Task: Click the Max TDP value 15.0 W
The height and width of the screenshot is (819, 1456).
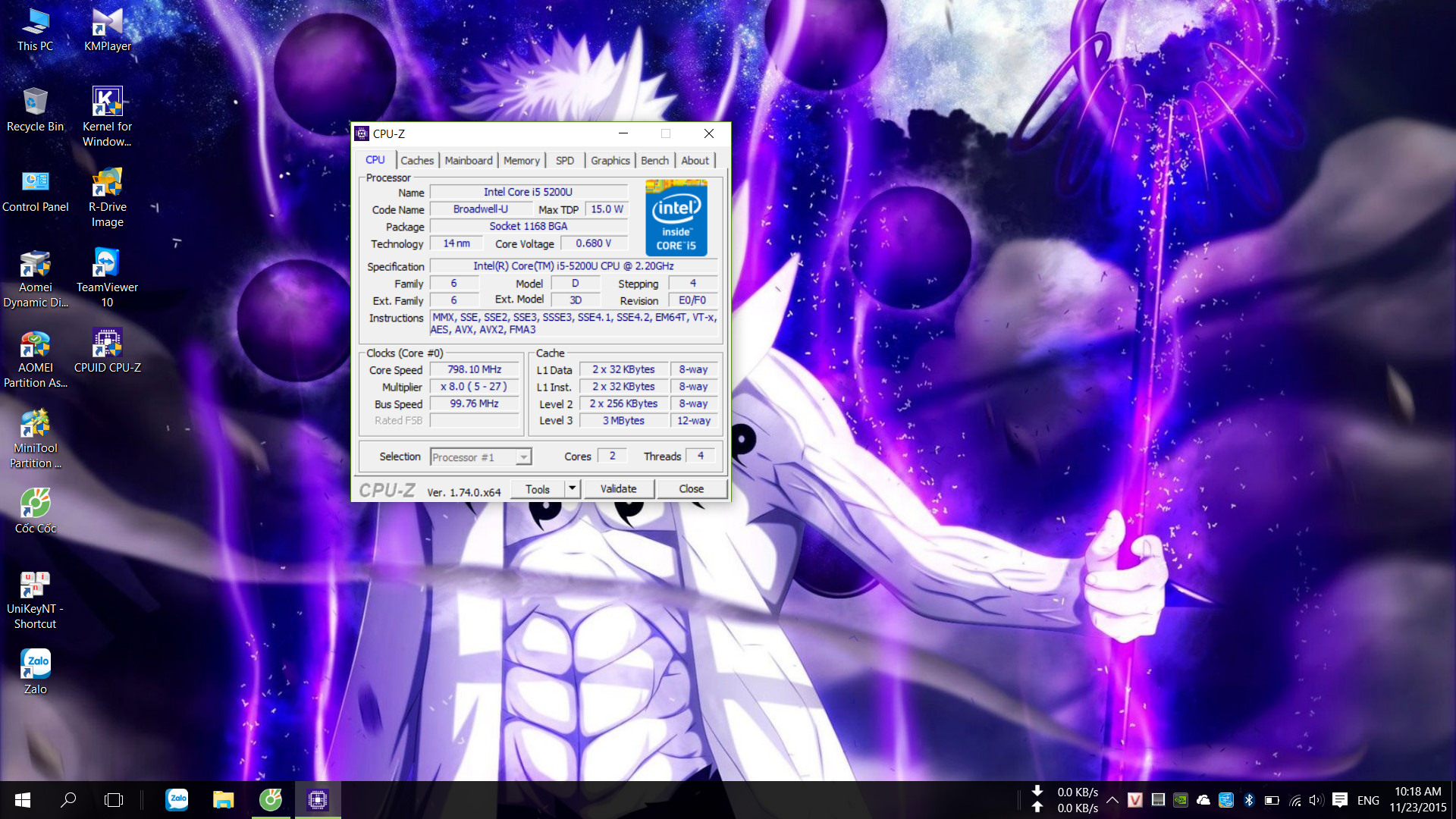Action: point(607,209)
